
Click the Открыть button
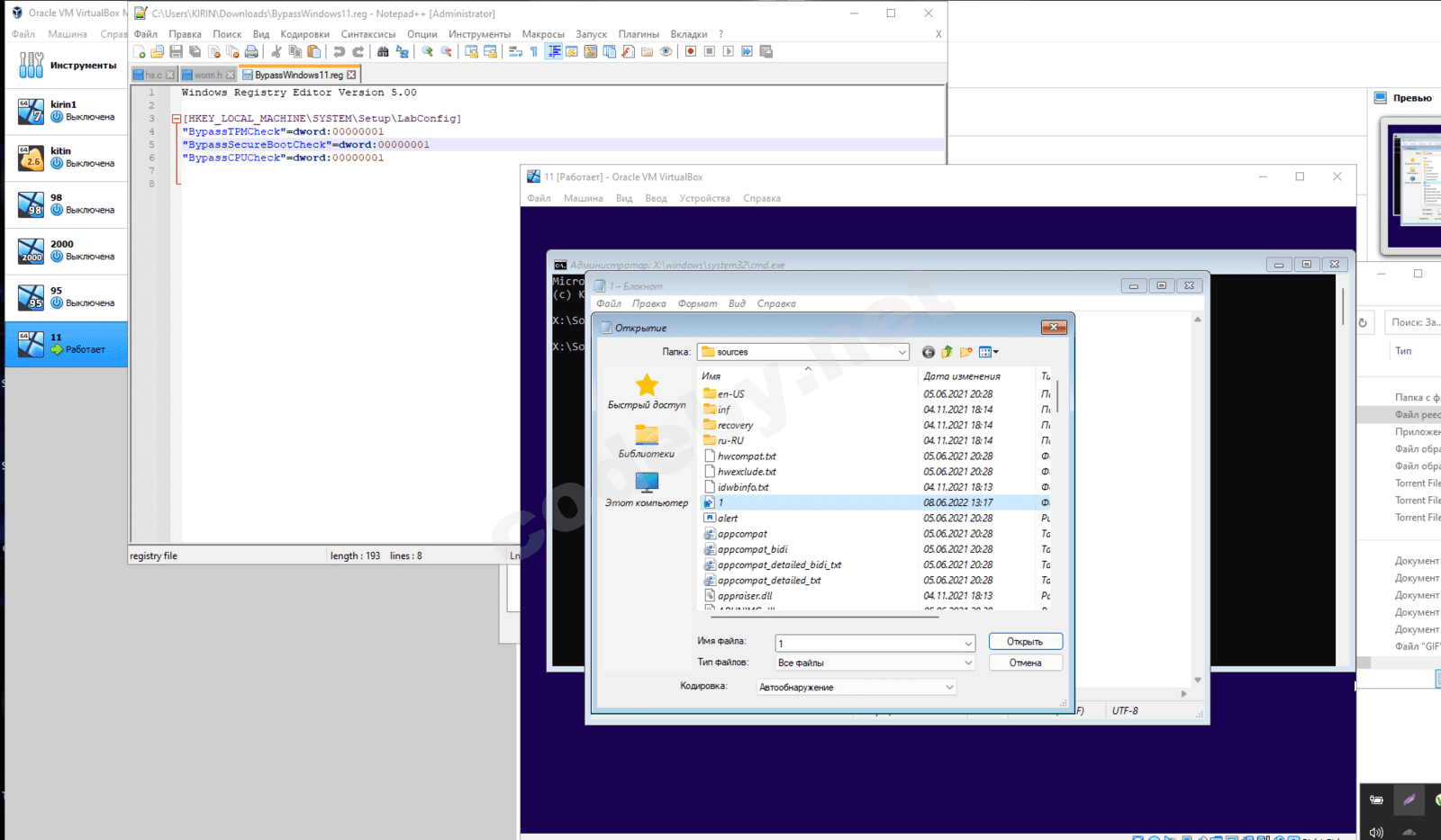click(x=1025, y=642)
